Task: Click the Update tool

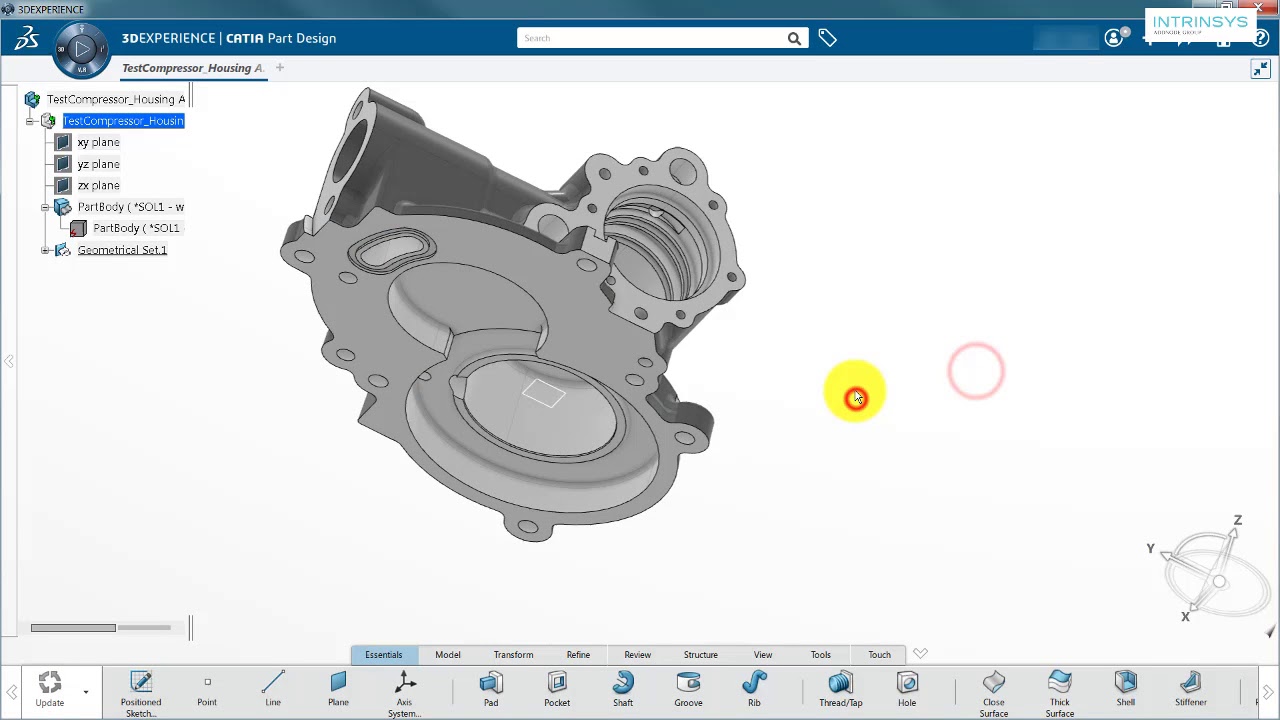Action: click(50, 689)
